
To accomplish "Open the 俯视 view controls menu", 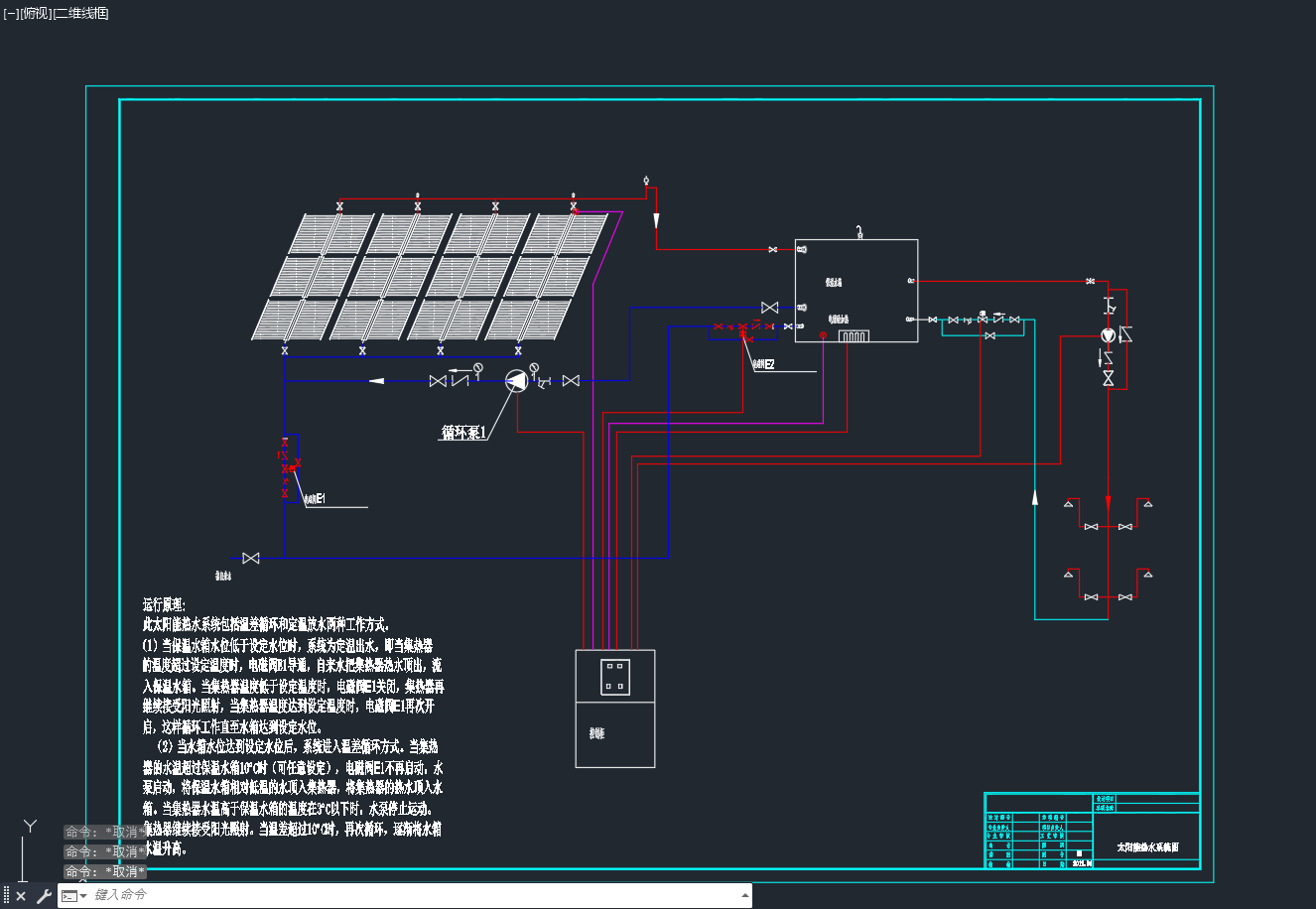I will [35, 13].
